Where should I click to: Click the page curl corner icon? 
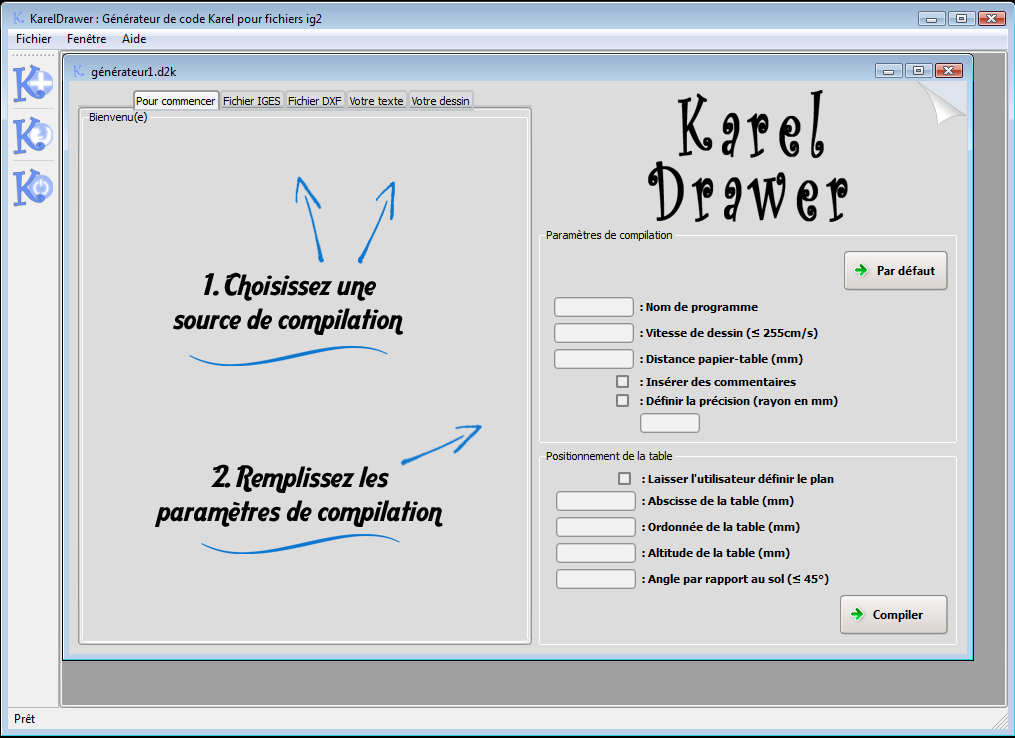pyautogui.click(x=941, y=103)
